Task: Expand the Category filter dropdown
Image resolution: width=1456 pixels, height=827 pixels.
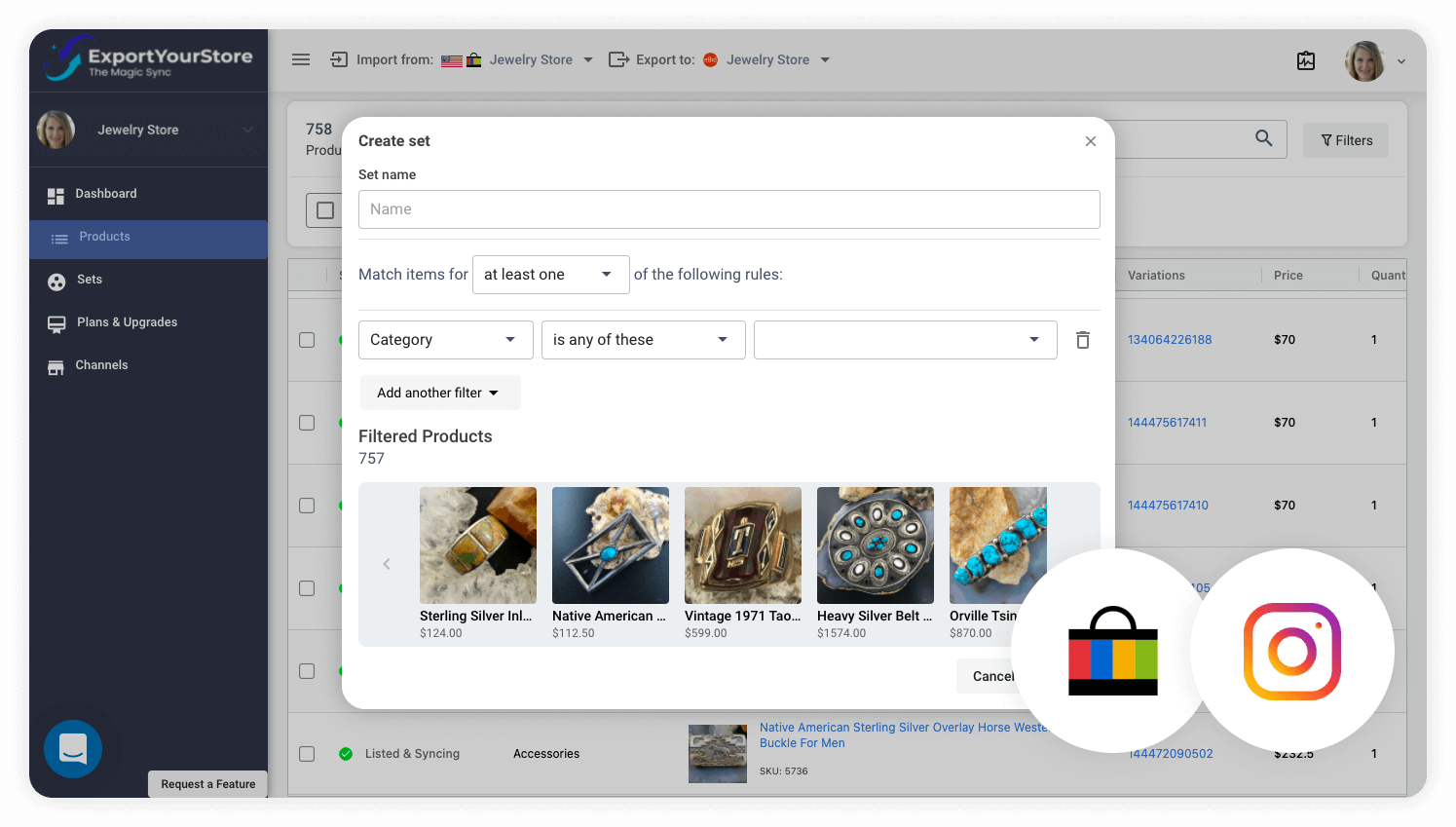Action: [445, 339]
